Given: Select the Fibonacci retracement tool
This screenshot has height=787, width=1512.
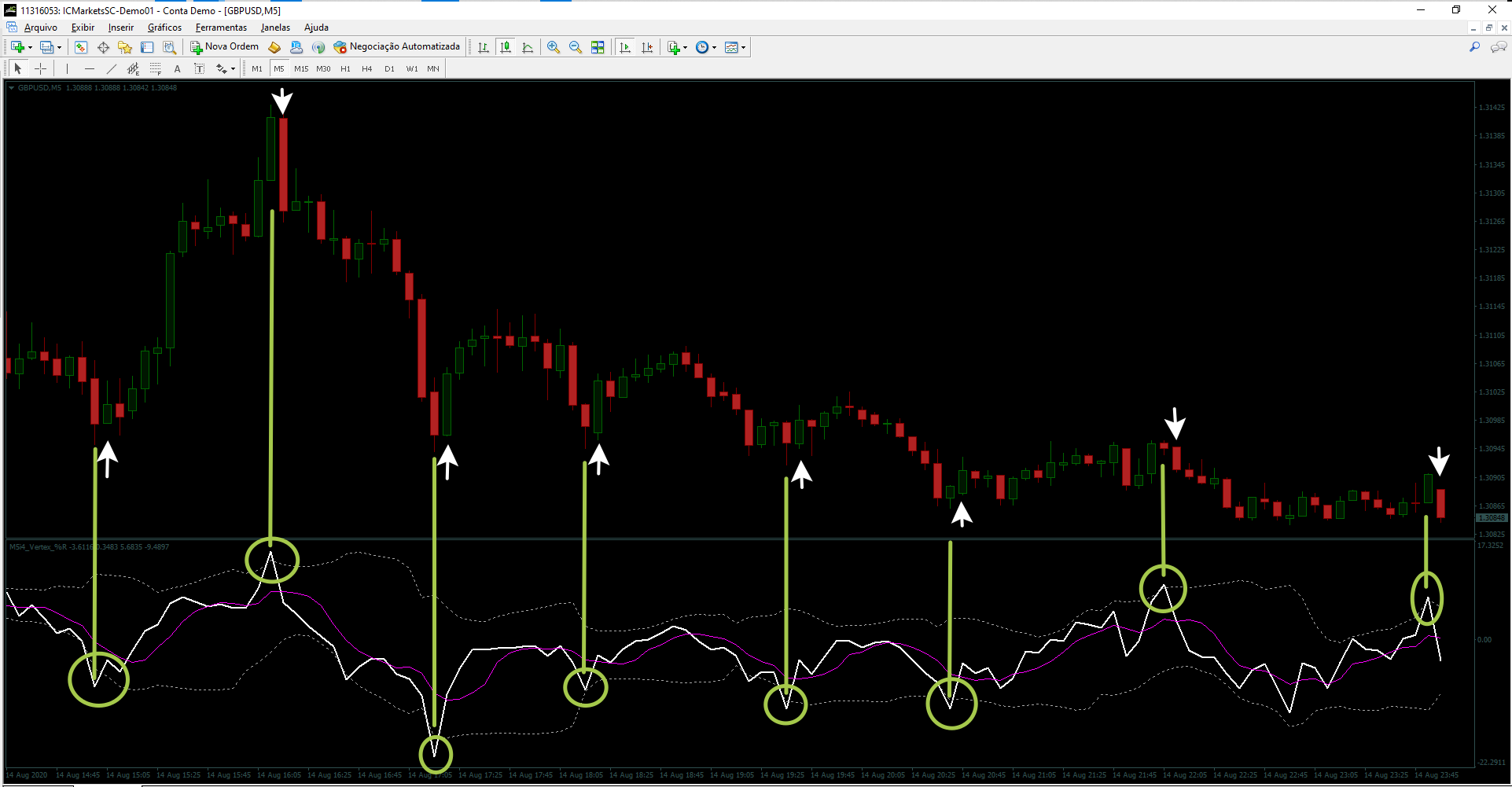Looking at the screenshot, I should [x=155, y=68].
